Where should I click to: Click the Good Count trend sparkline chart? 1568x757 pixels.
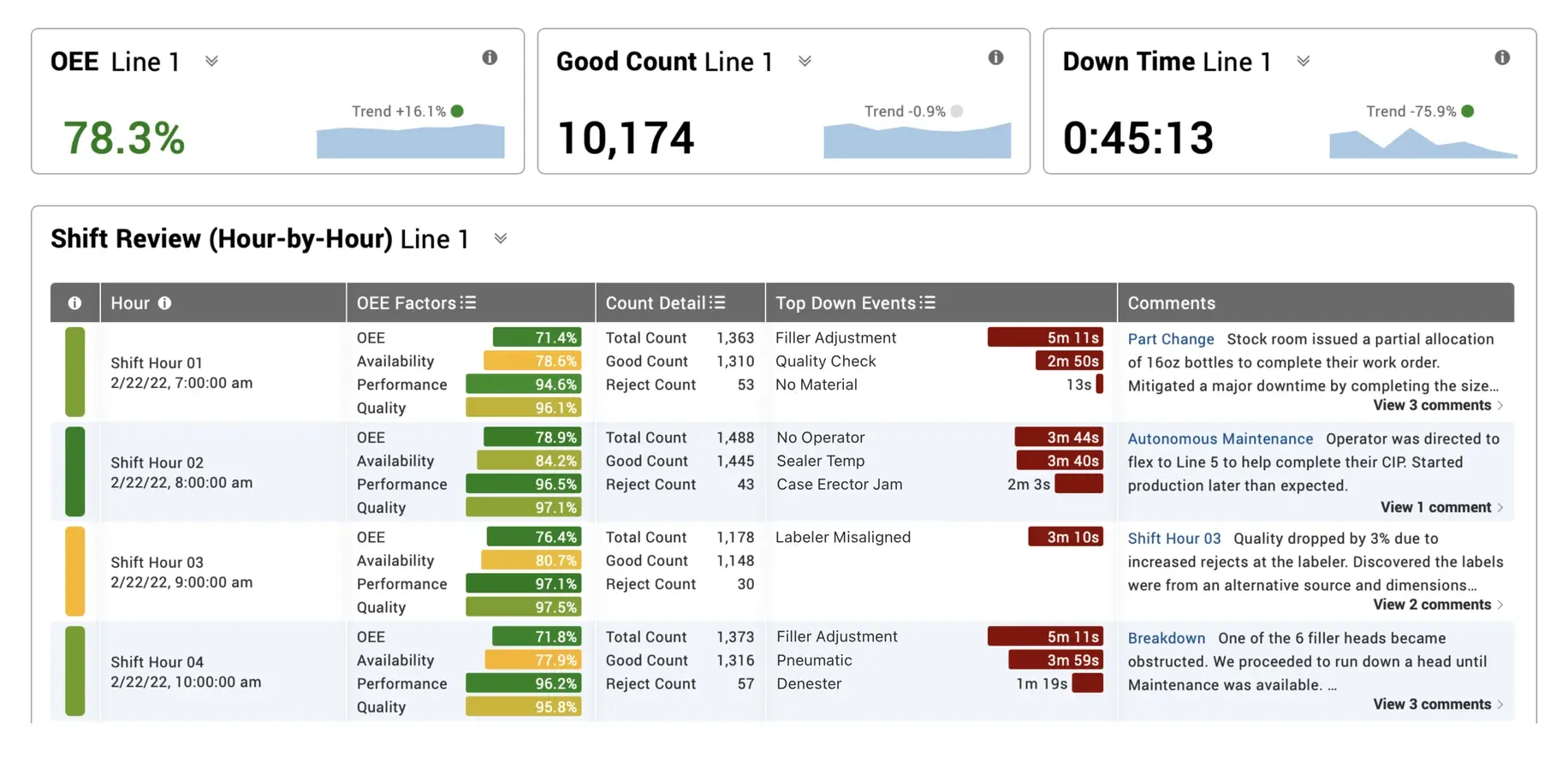point(917,140)
